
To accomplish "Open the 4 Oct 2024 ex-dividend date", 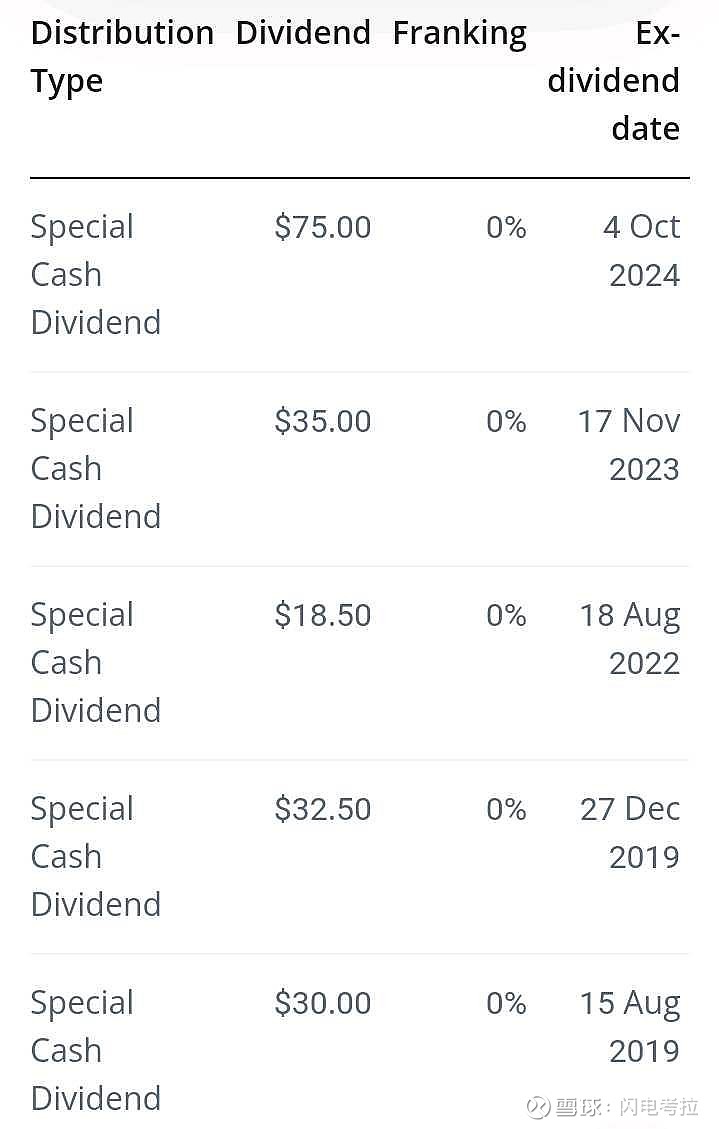I will [x=641, y=251].
